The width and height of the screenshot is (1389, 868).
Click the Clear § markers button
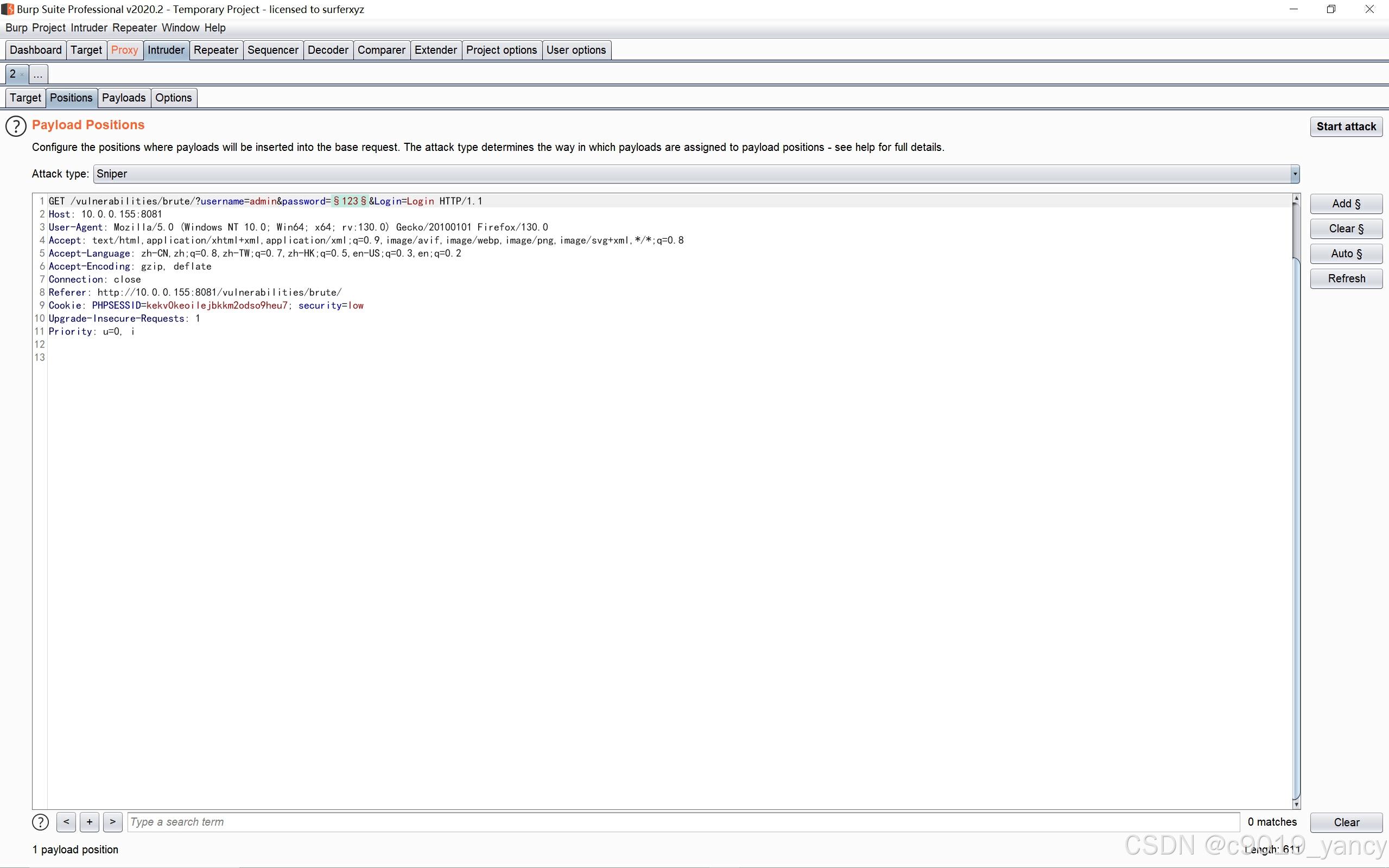pos(1346,229)
